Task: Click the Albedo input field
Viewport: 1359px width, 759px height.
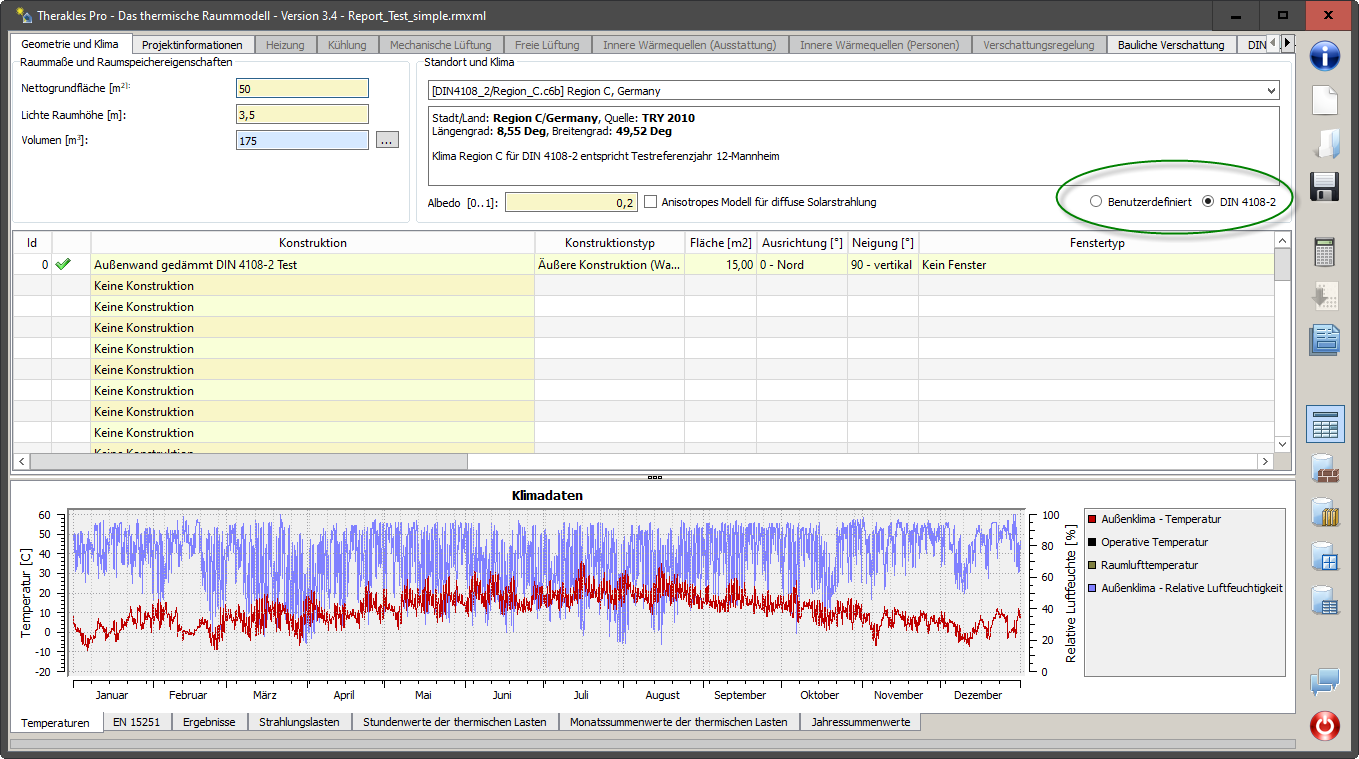Action: point(571,202)
